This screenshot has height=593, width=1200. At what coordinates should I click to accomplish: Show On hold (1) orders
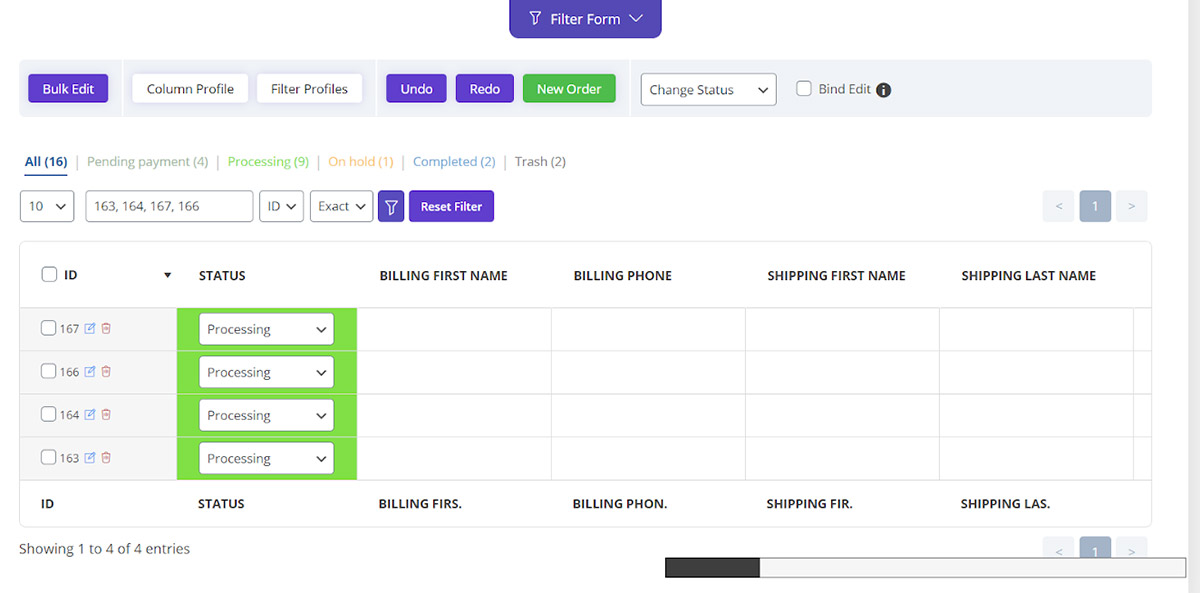361,161
